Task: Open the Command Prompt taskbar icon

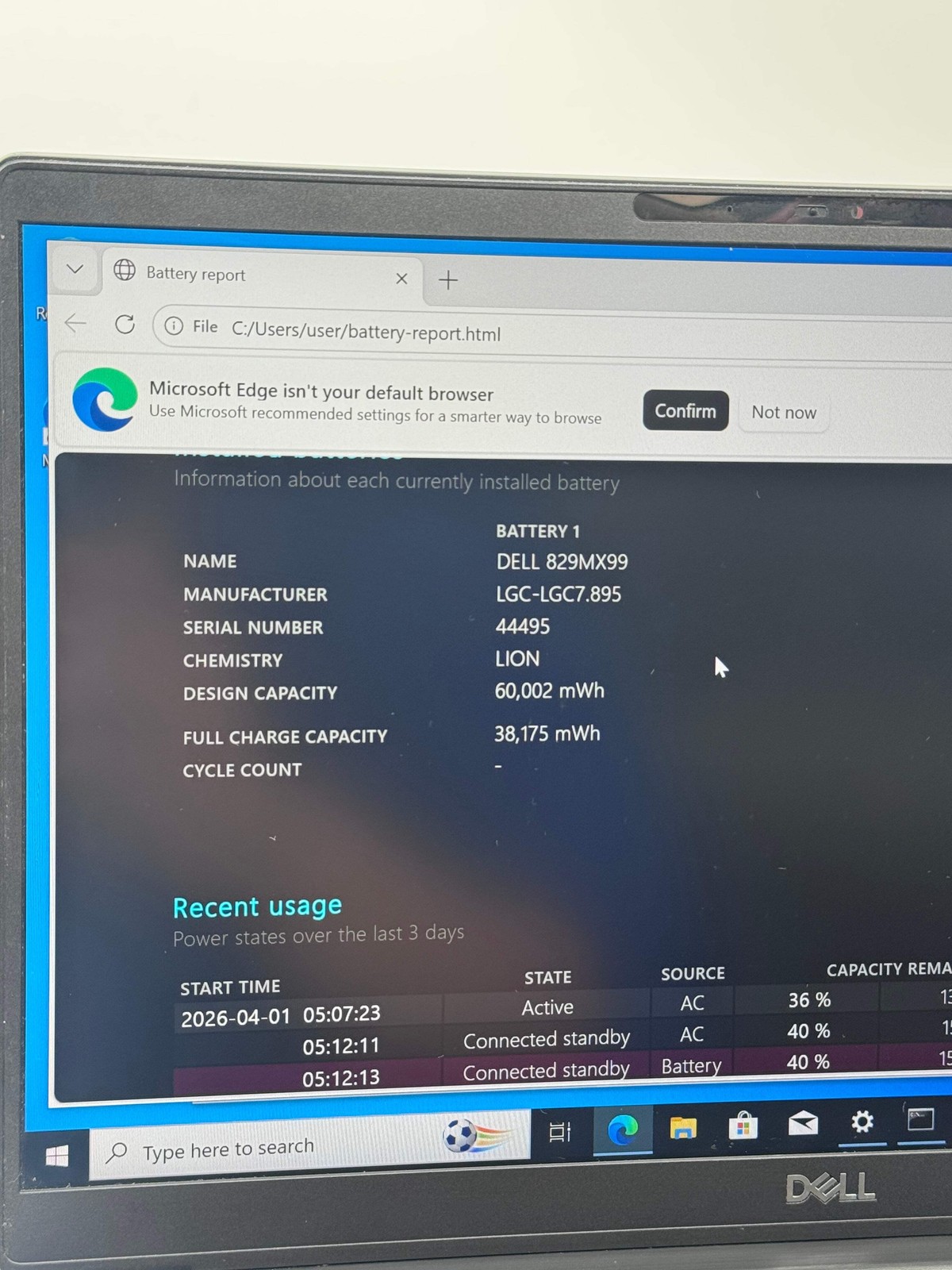Action: 921,1119
